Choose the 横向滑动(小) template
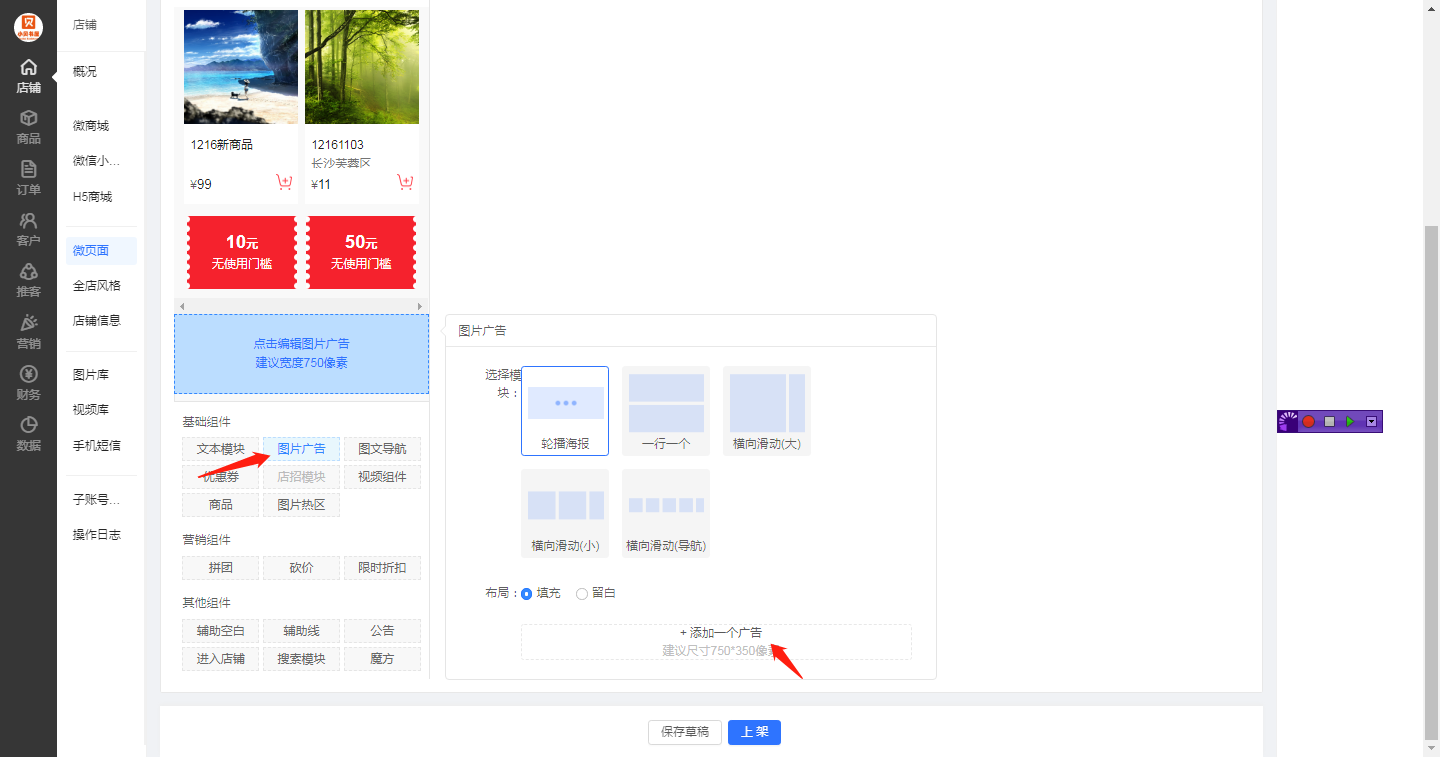 (565, 513)
